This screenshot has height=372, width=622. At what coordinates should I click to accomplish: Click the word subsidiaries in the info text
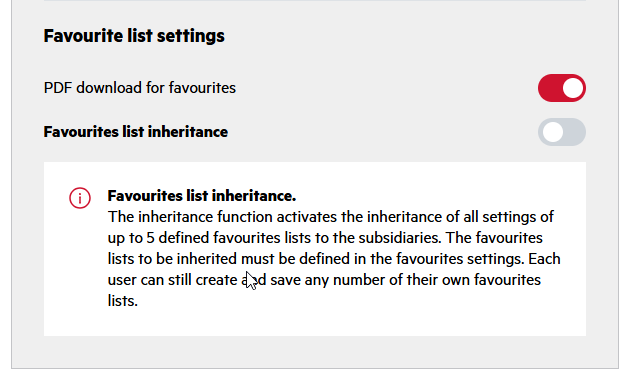click(x=400, y=238)
